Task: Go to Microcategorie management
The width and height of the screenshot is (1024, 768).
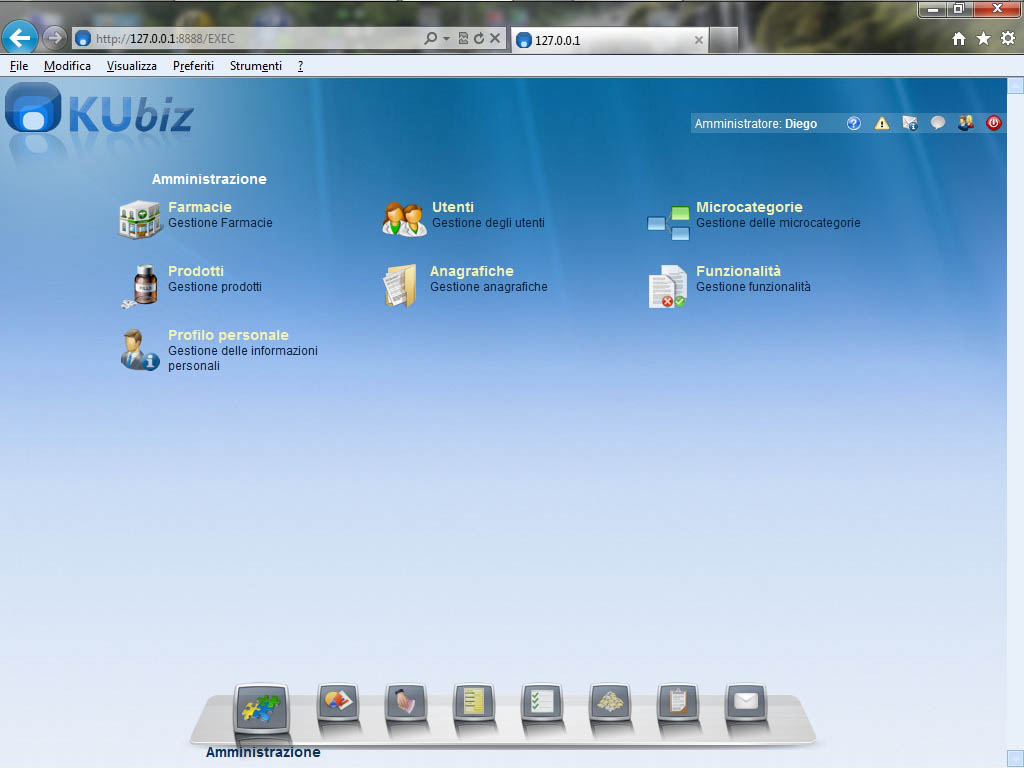Action: tap(749, 207)
